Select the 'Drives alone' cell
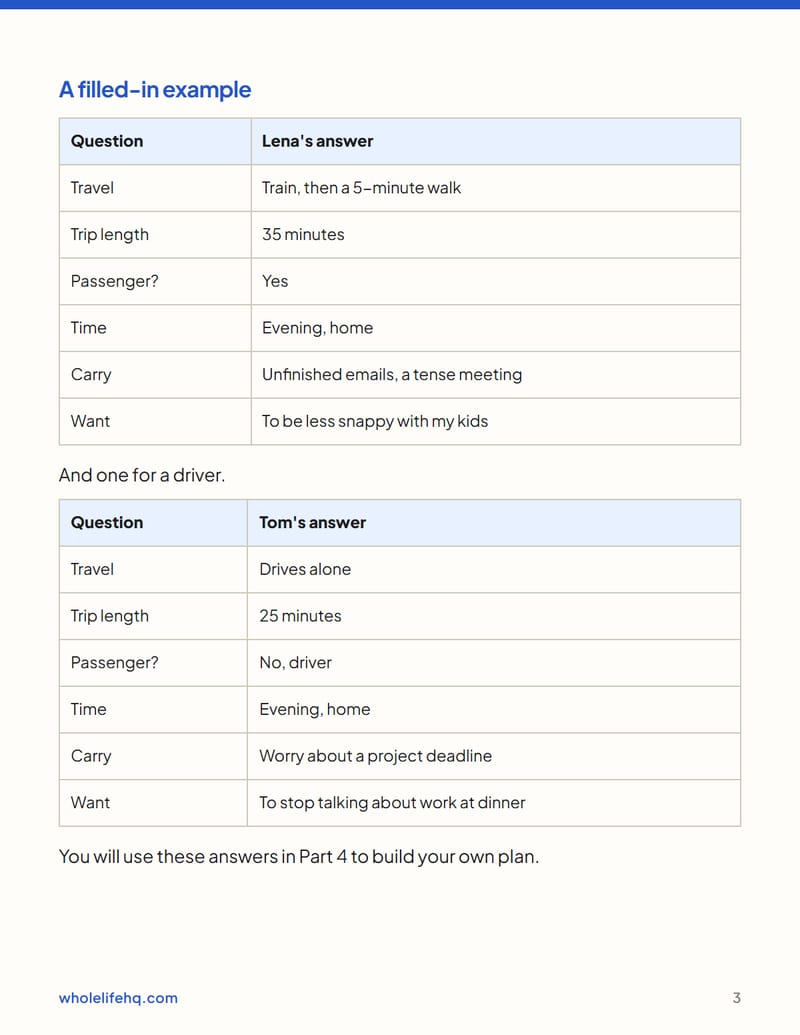 tap(494, 570)
